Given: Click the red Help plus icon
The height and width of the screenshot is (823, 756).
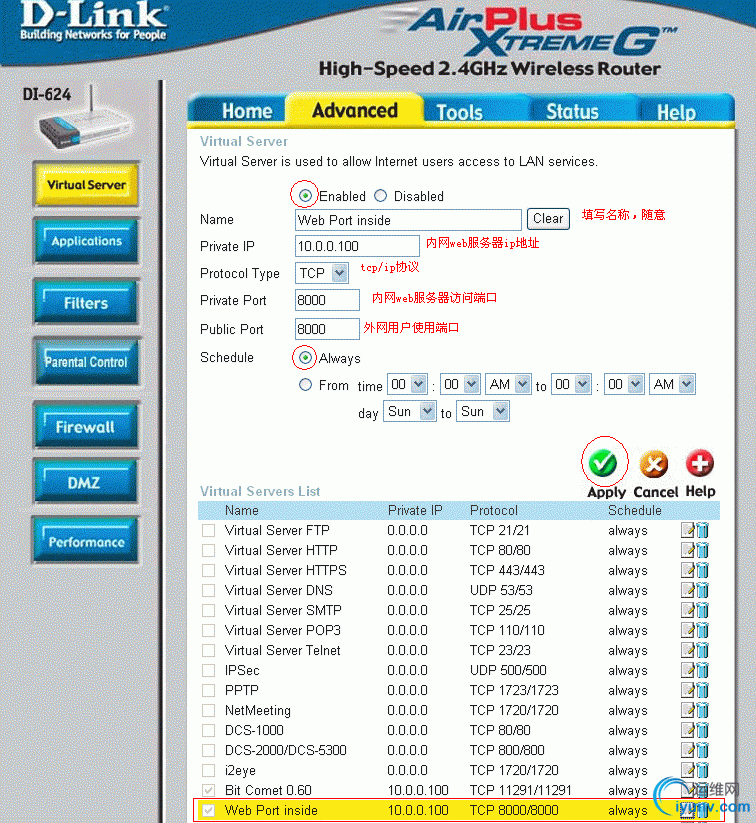Looking at the screenshot, I should (x=700, y=463).
